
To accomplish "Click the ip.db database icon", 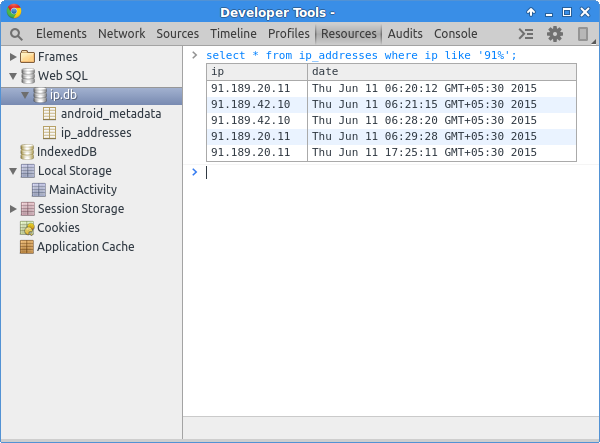I will pos(40,95).
